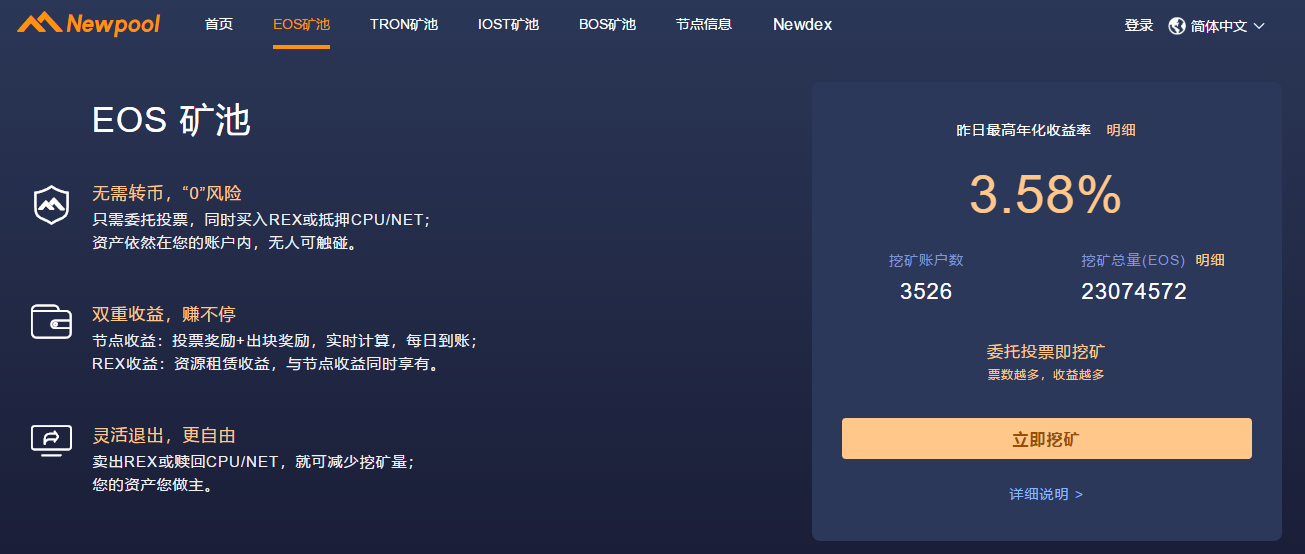This screenshot has width=1305, height=554.
Task: Open 节点信息 in the navigation
Action: pyautogui.click(x=704, y=25)
